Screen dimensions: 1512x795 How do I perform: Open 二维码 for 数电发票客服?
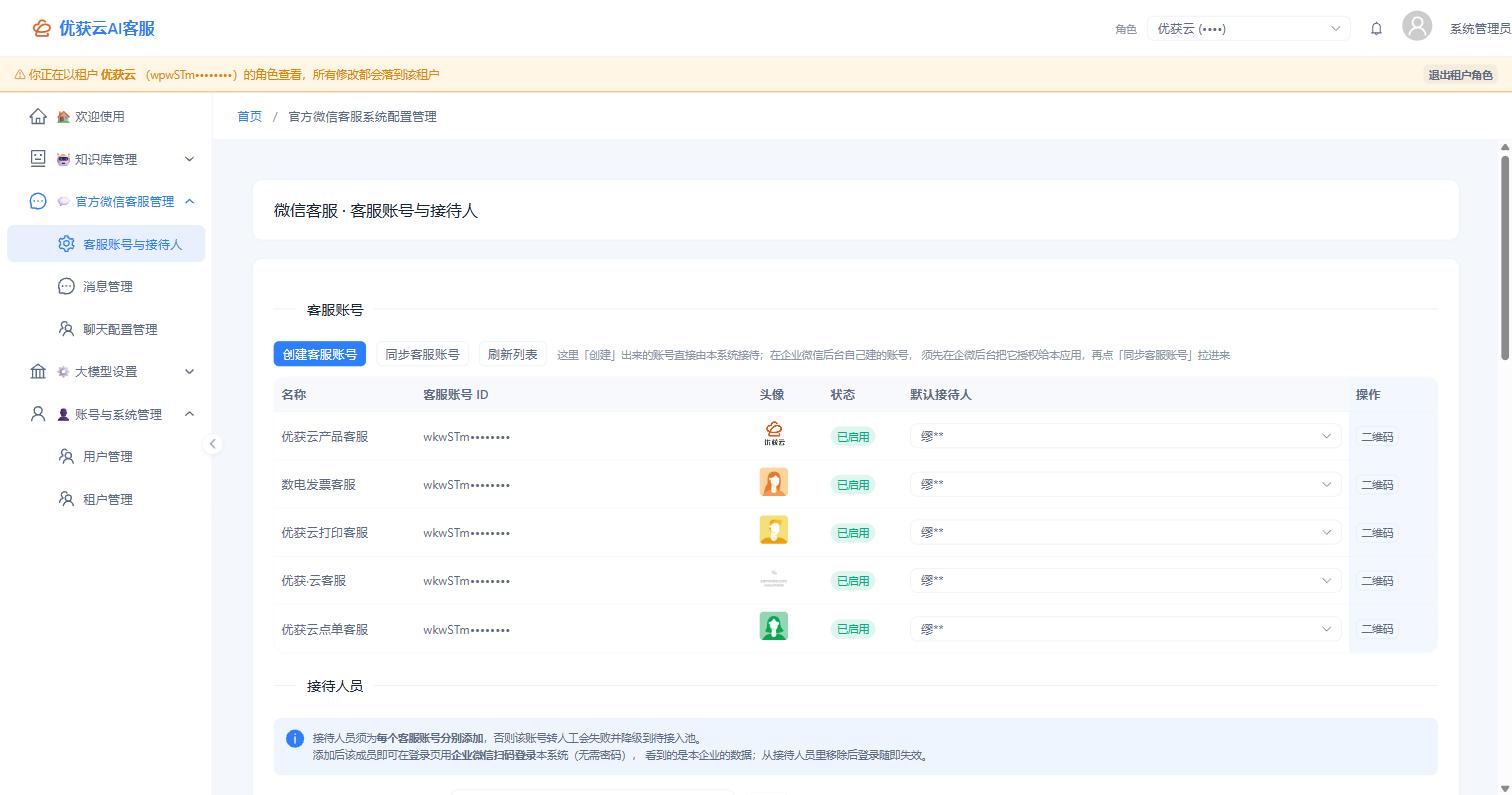[x=1377, y=484]
